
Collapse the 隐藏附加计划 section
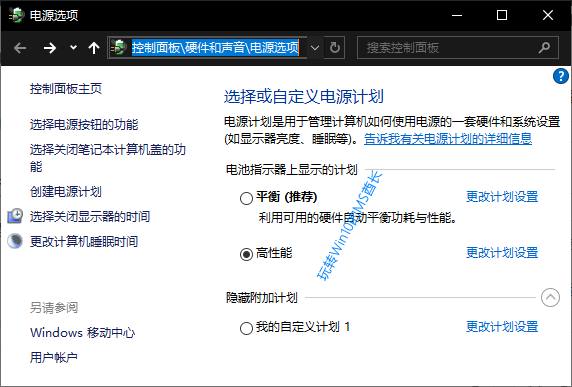[550, 298]
